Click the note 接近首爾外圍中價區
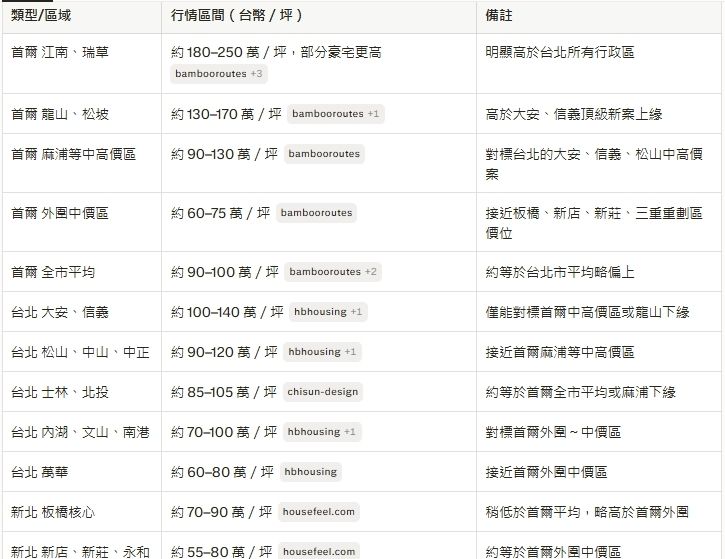Image resolution: width=725 pixels, height=559 pixels. click(x=546, y=472)
